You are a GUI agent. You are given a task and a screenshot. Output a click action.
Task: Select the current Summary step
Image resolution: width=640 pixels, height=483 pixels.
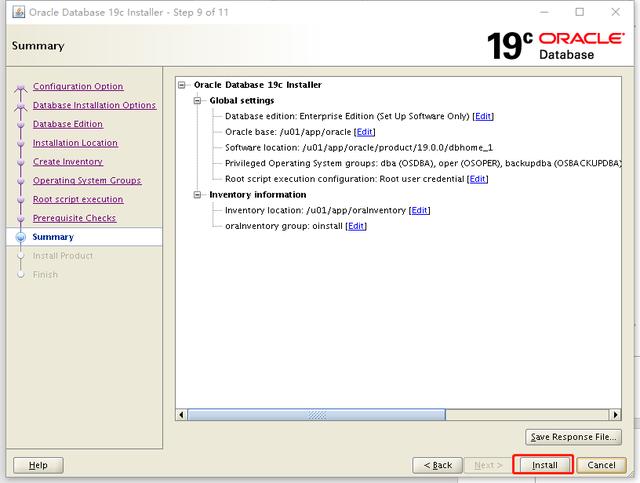[x=53, y=237]
